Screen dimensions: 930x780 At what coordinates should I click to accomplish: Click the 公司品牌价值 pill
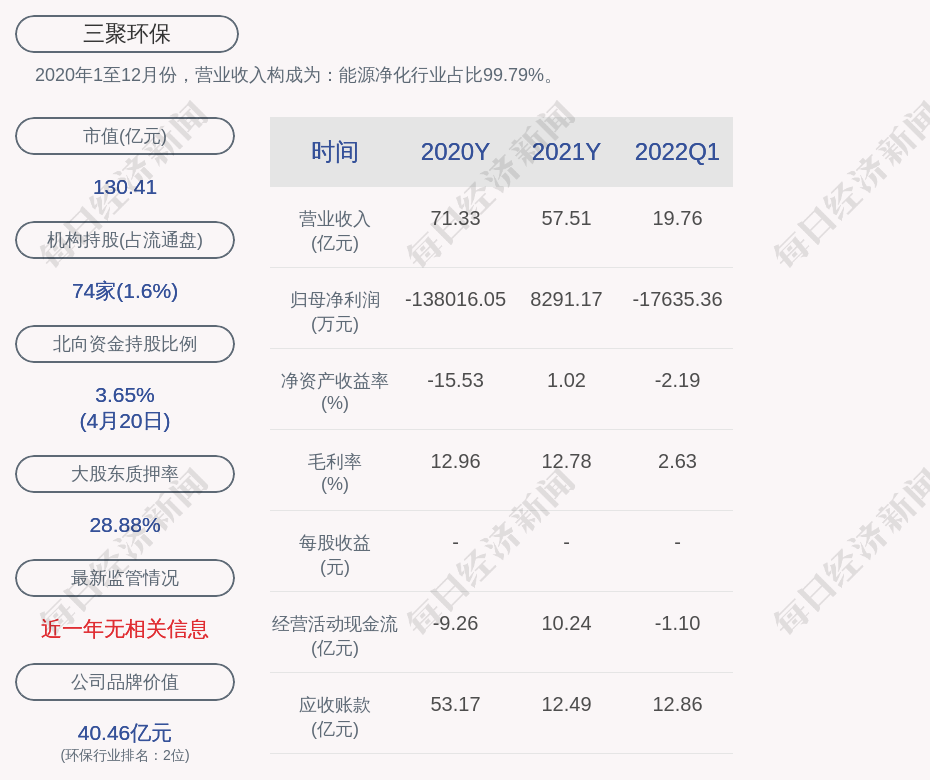125,682
